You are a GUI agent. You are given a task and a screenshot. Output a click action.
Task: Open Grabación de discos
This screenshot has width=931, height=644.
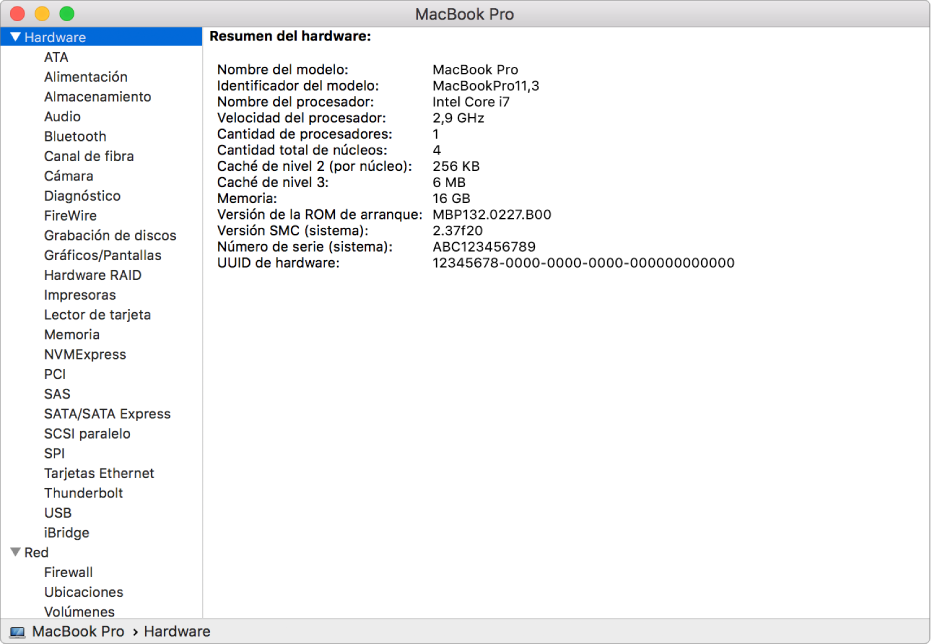point(110,236)
